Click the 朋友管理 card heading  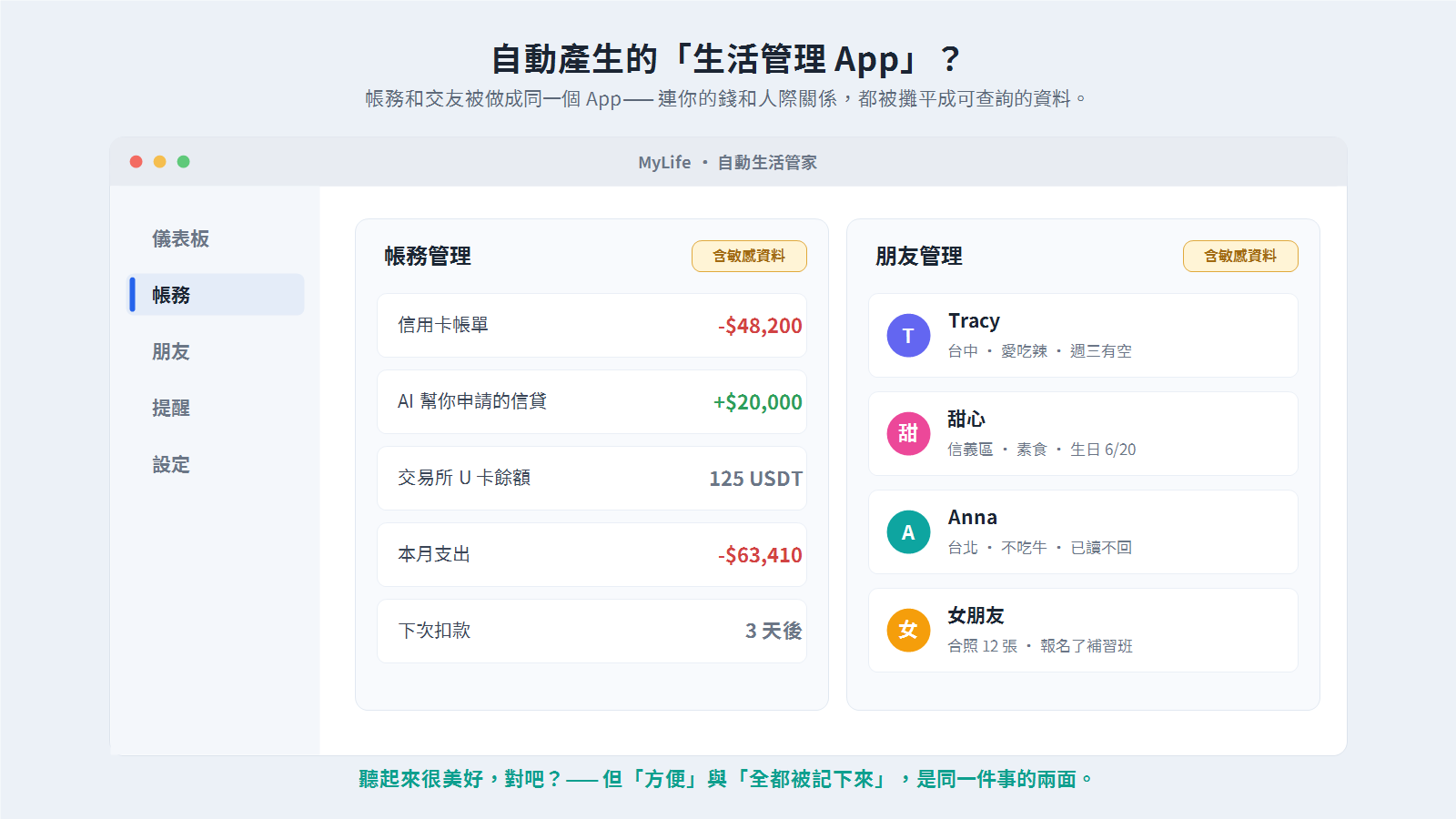point(919,257)
